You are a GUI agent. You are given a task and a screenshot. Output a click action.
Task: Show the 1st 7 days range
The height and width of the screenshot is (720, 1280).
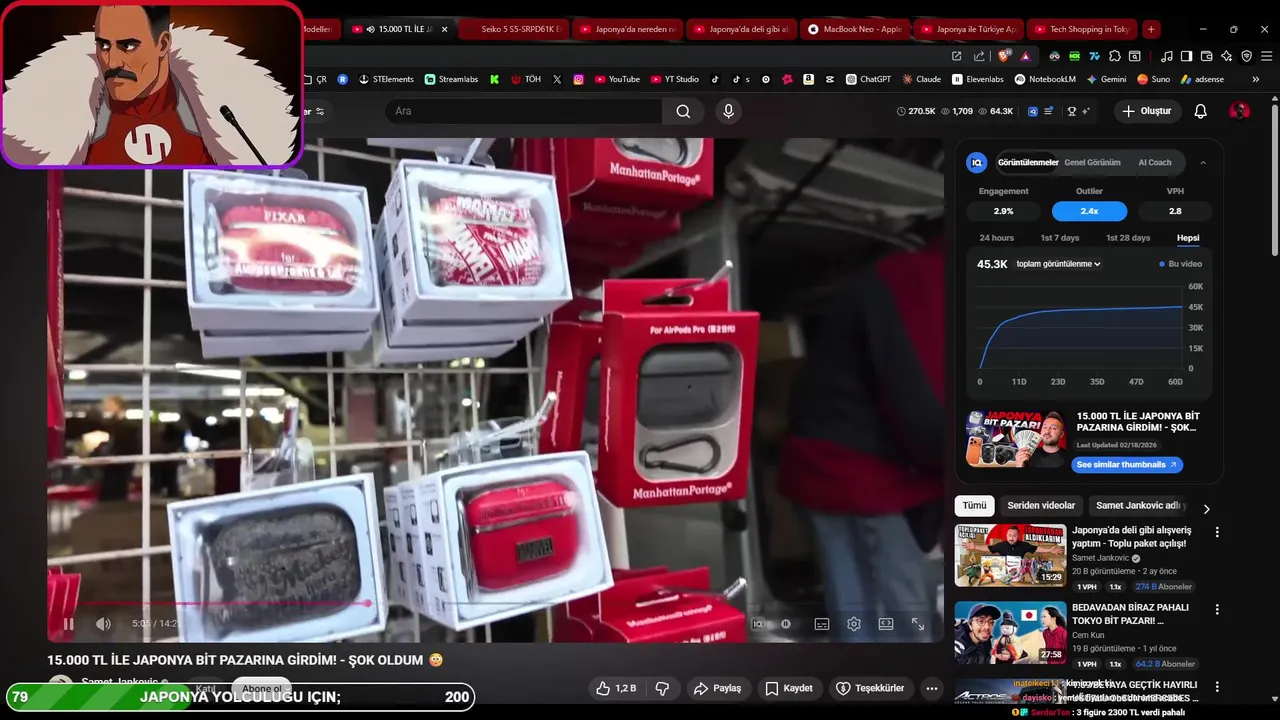click(x=1060, y=238)
